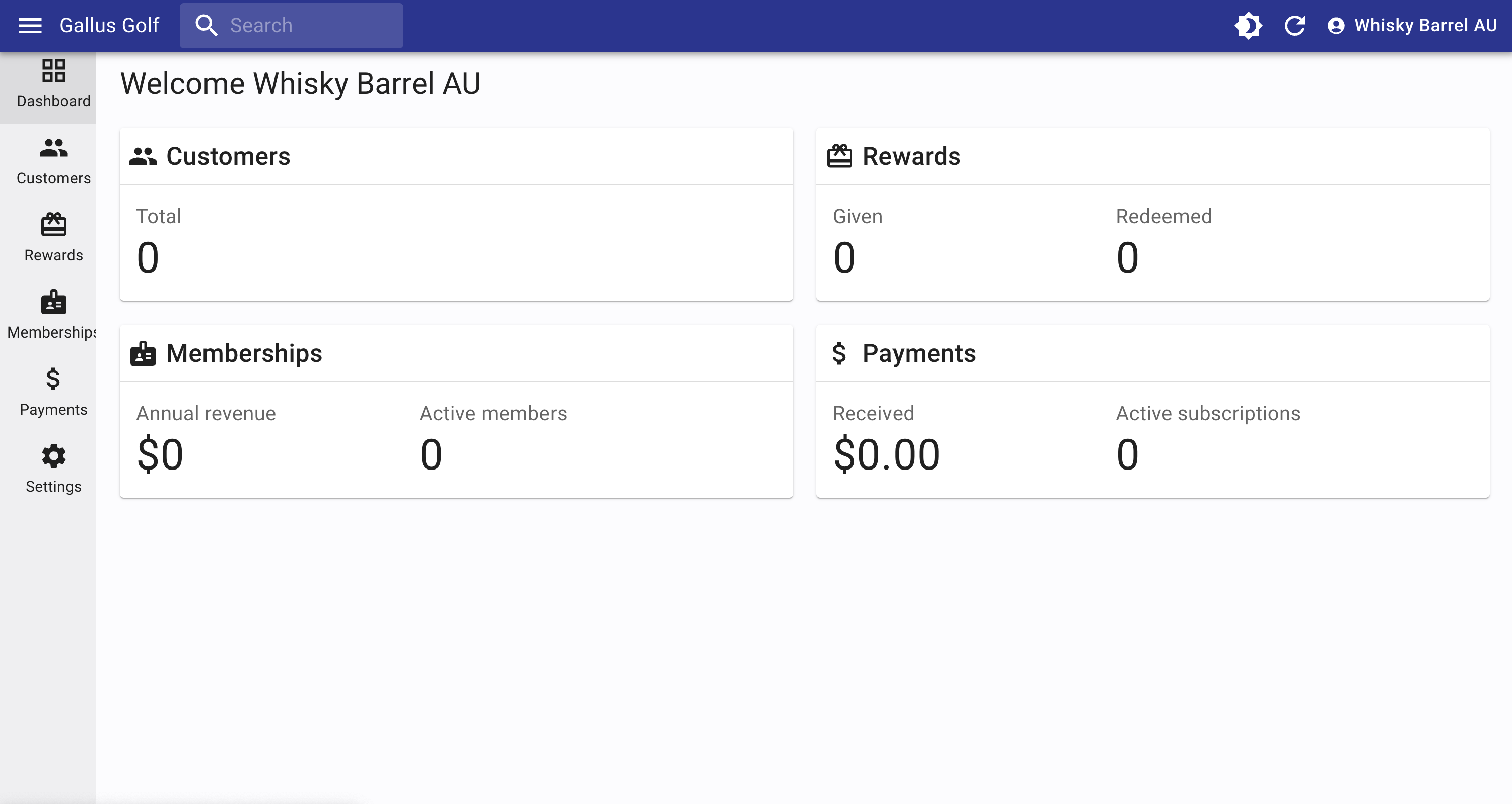This screenshot has height=804, width=1512.
Task: Click the magnifying glass search icon
Action: click(206, 26)
